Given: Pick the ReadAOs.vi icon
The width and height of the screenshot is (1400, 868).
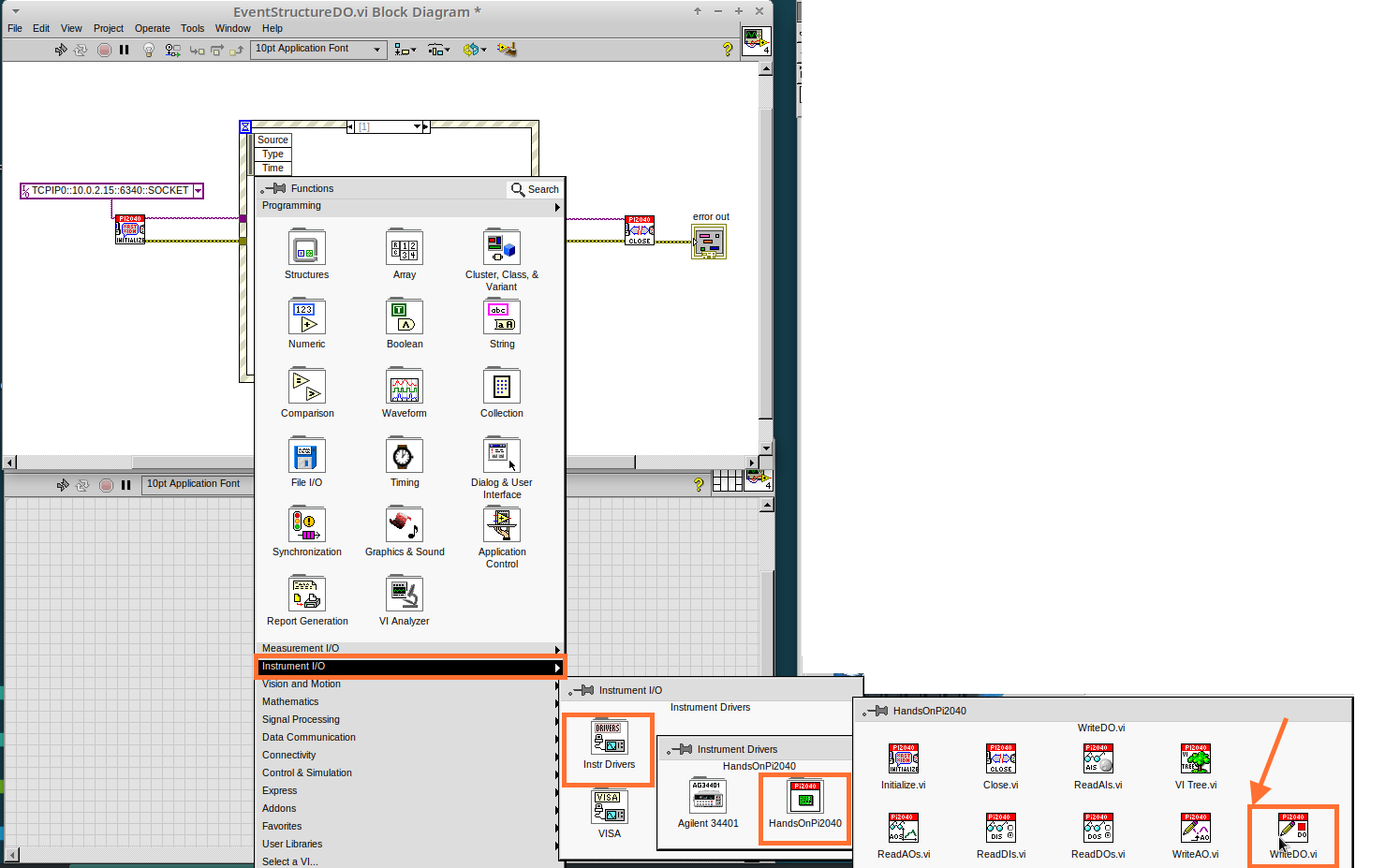Looking at the screenshot, I should 904,828.
